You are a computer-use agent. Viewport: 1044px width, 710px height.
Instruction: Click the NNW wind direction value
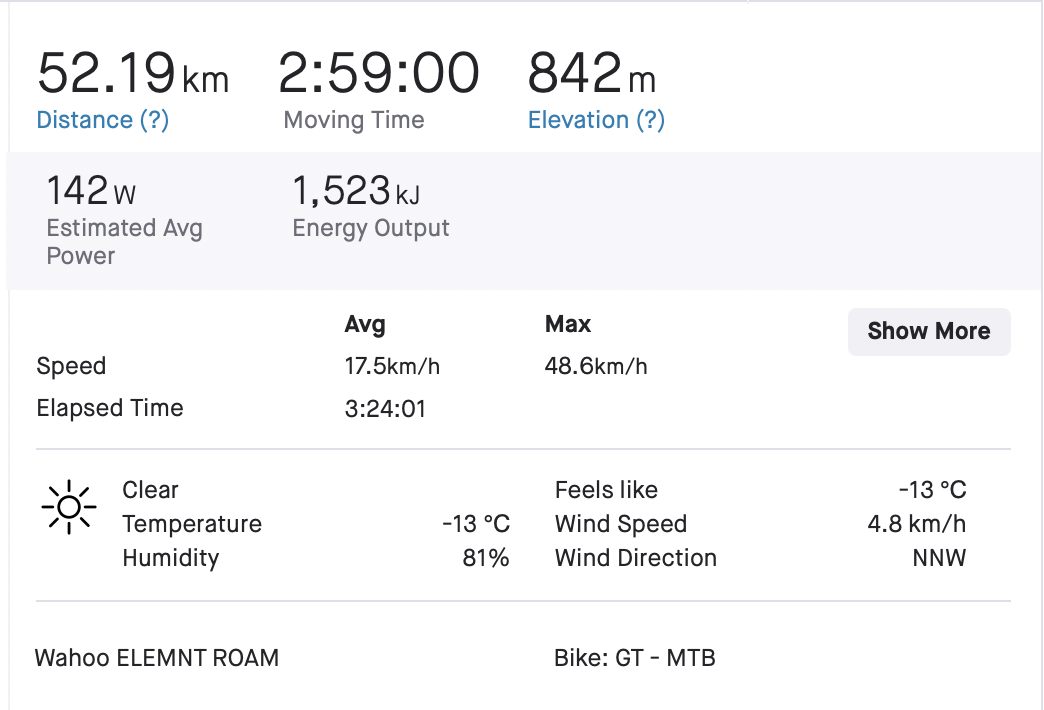939,558
